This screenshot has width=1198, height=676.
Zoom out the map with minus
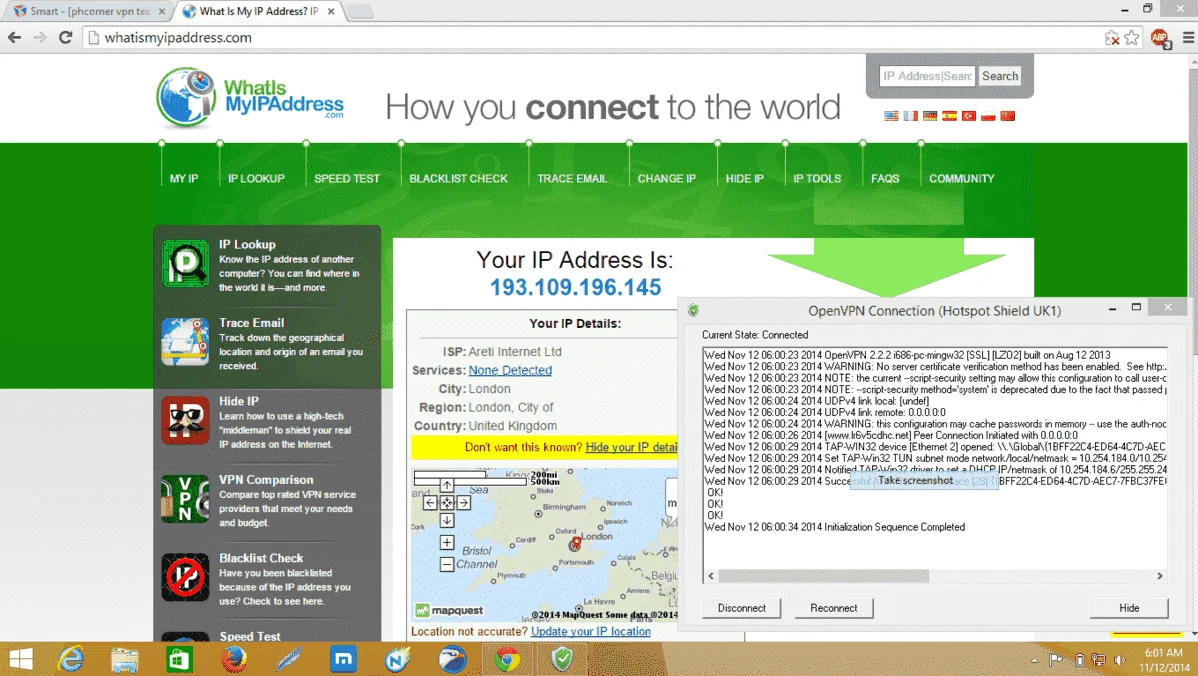click(447, 564)
